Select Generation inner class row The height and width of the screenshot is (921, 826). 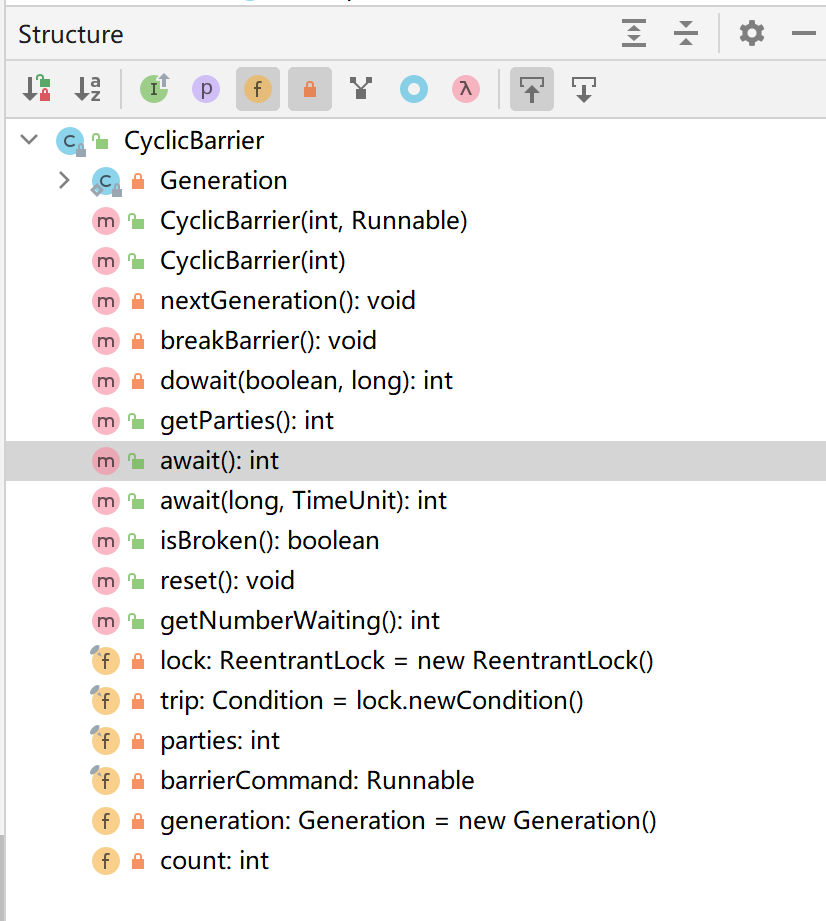pos(415,181)
